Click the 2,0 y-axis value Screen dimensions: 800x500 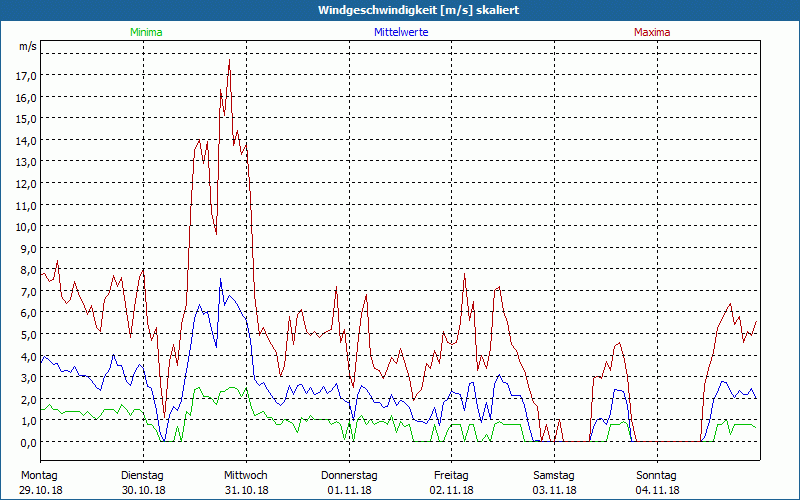pyautogui.click(x=29, y=399)
